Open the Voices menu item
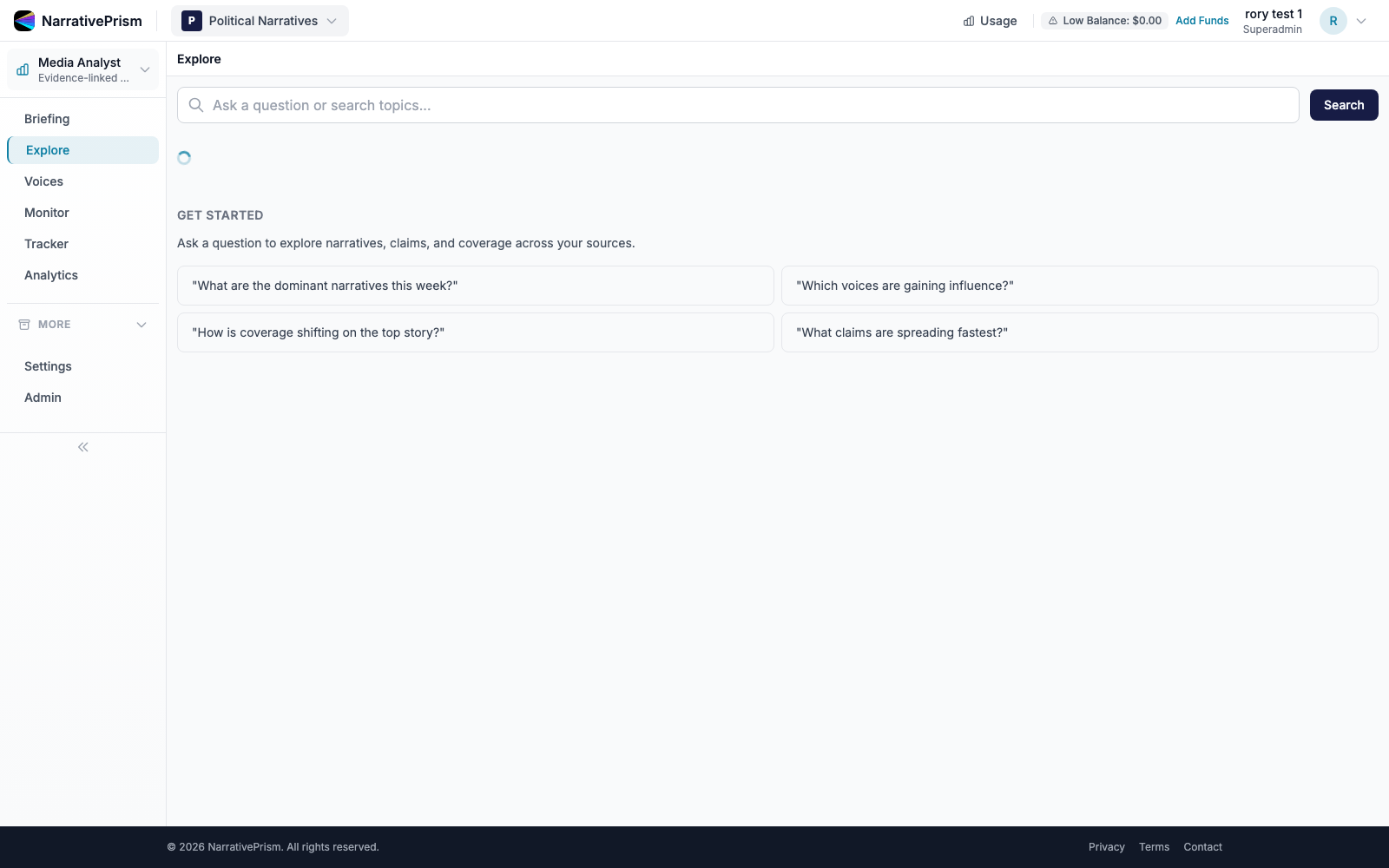The width and height of the screenshot is (1389, 868). tap(43, 181)
